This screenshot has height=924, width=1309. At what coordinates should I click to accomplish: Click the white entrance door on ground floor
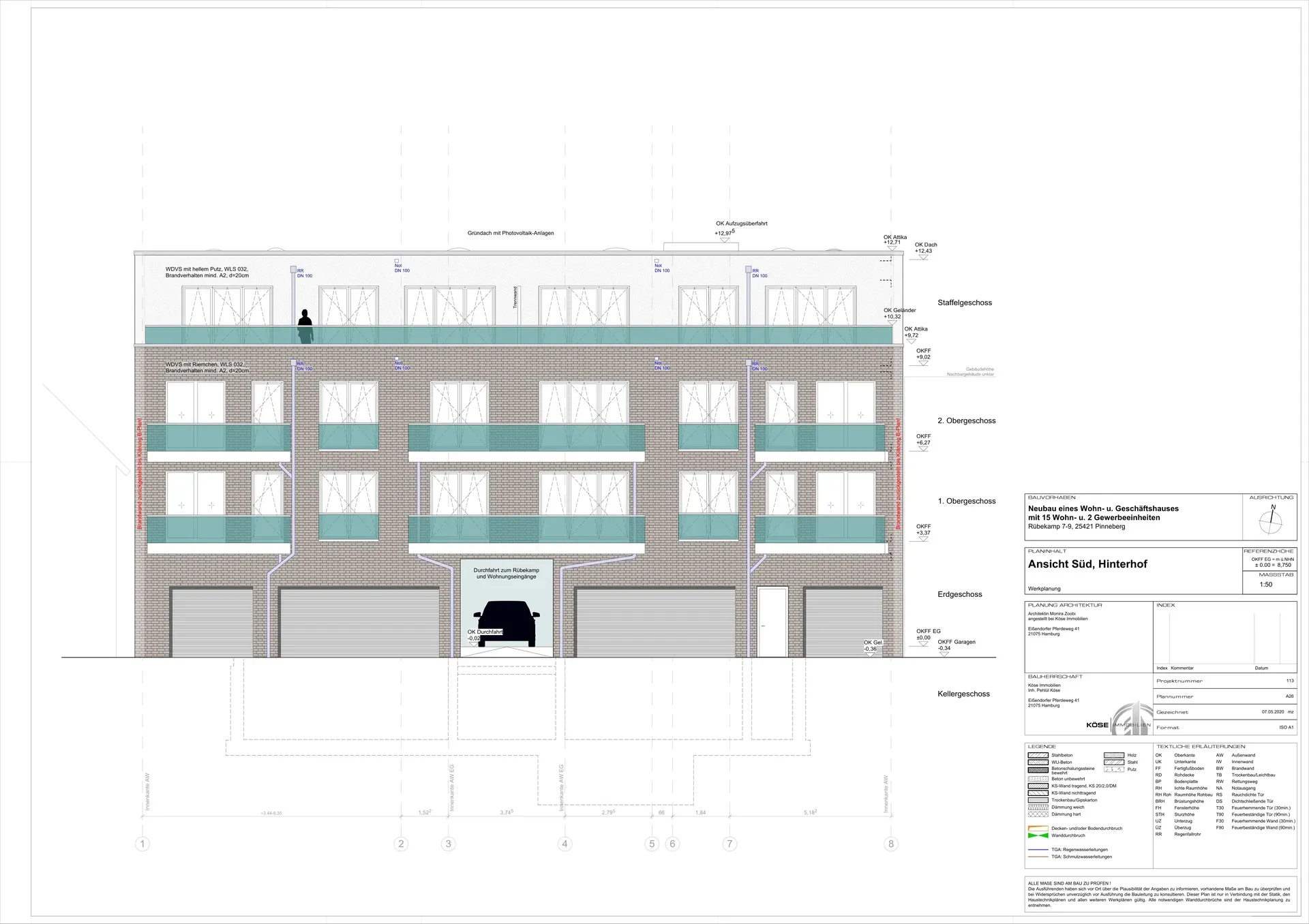coord(772,623)
